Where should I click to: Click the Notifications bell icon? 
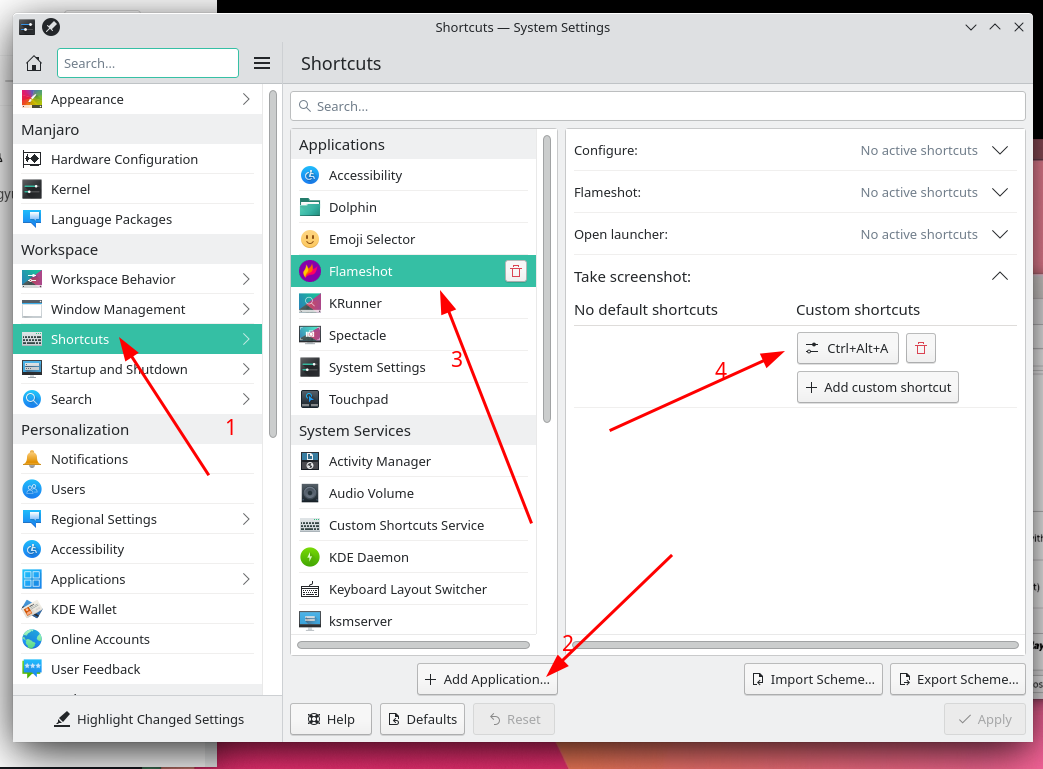click(x=32, y=458)
